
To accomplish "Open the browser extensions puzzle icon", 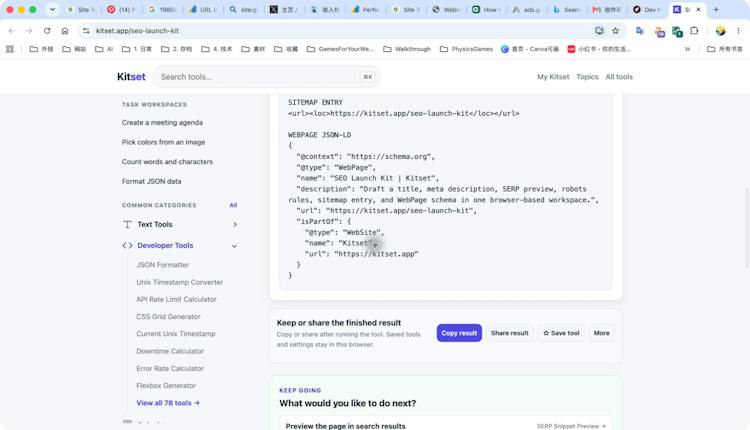I will [694, 31].
